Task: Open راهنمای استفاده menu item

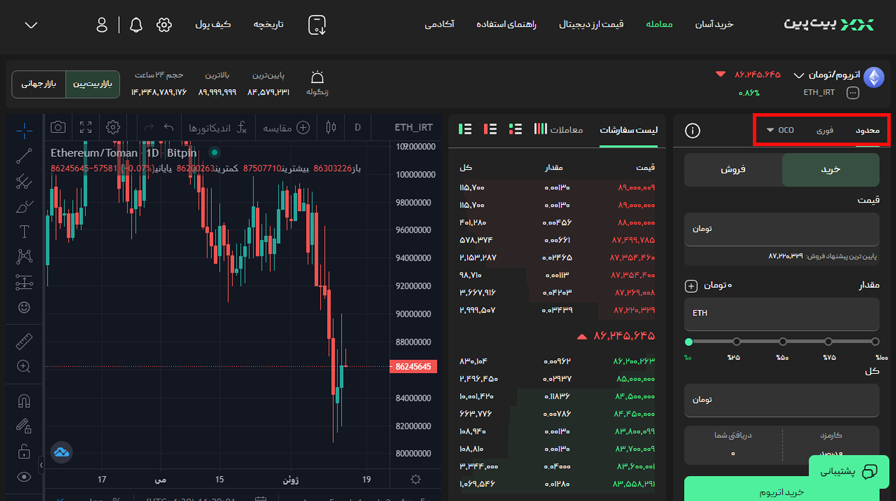Action: pos(506,25)
